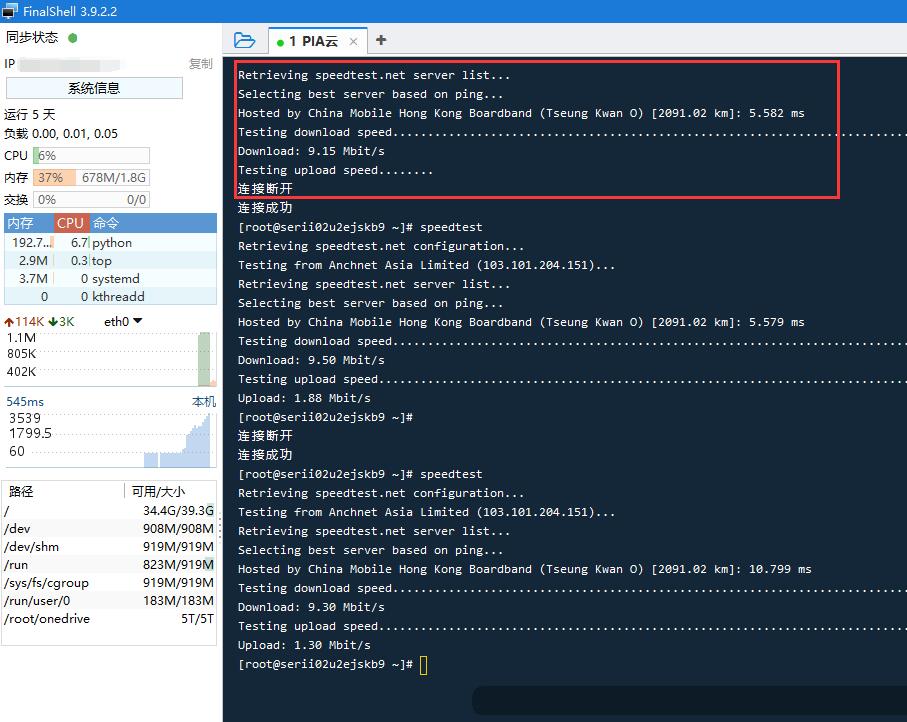Open the connection manager folder icon
This screenshot has height=722, width=907.
tap(245, 41)
